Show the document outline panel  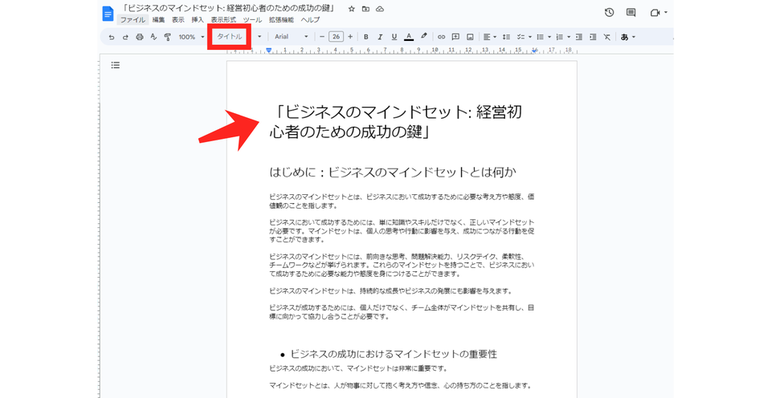(115, 65)
